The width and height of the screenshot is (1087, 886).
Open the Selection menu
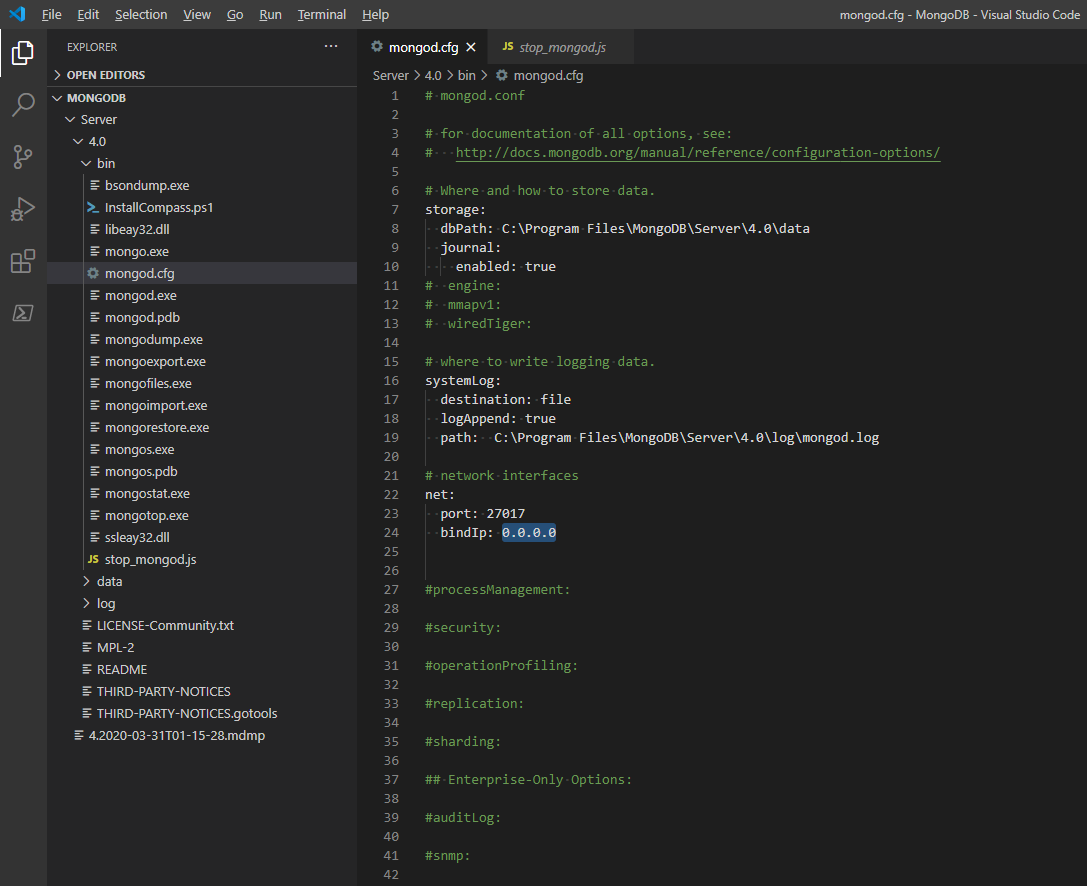(141, 15)
